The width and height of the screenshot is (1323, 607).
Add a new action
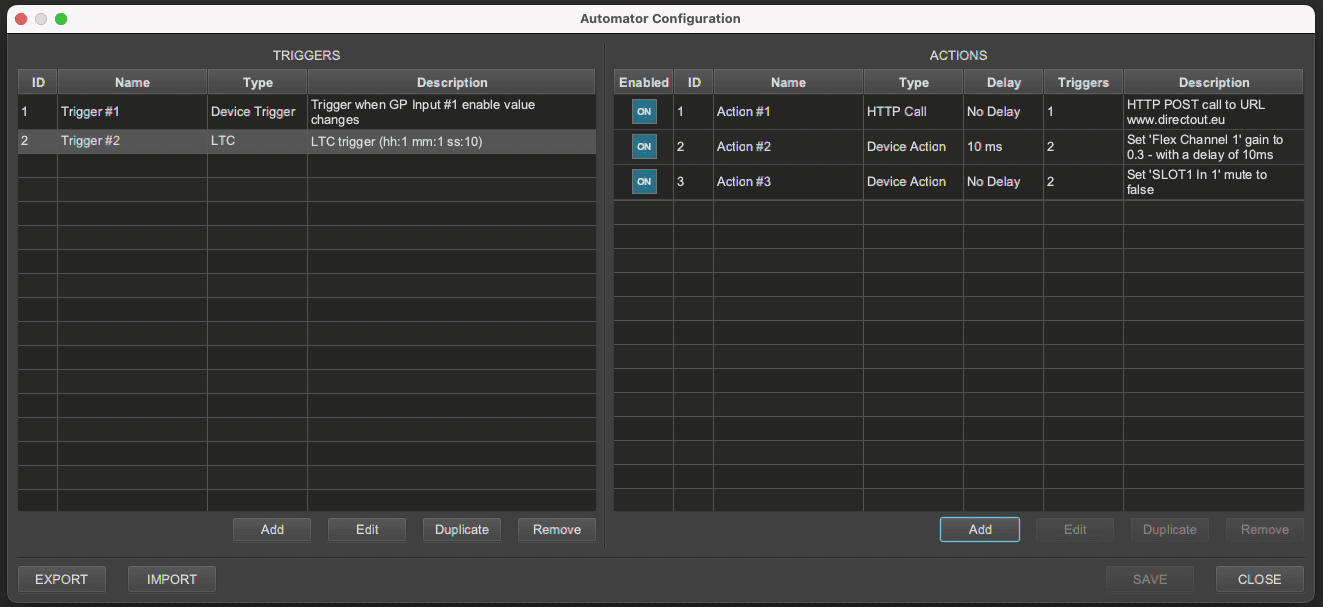(x=980, y=530)
